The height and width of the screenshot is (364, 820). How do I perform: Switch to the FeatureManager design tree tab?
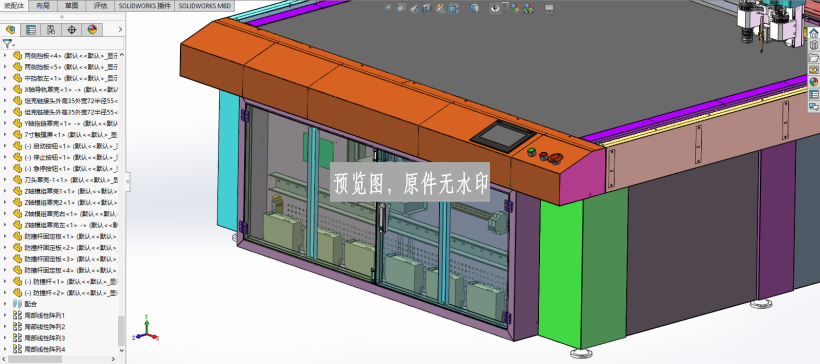click(x=10, y=30)
